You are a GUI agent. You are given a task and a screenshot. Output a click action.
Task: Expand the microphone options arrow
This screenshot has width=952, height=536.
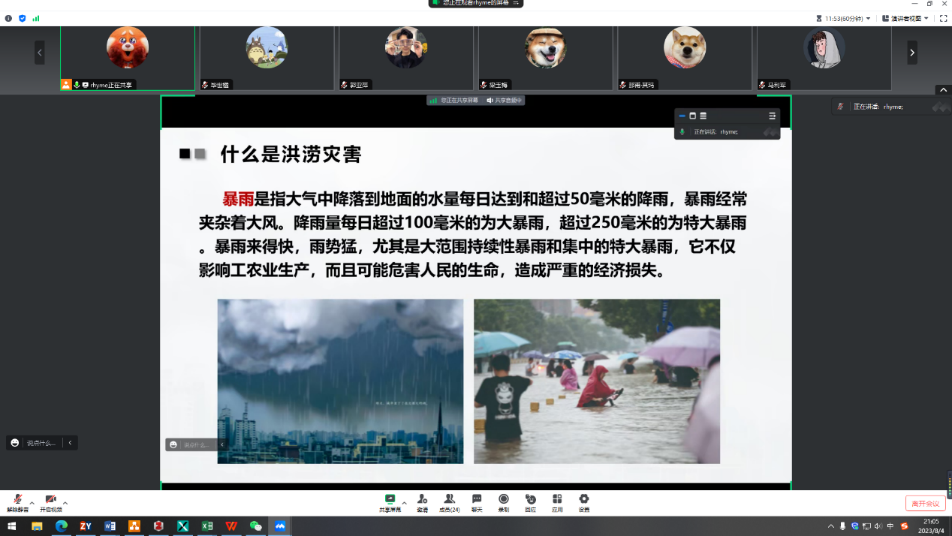tap(32, 501)
